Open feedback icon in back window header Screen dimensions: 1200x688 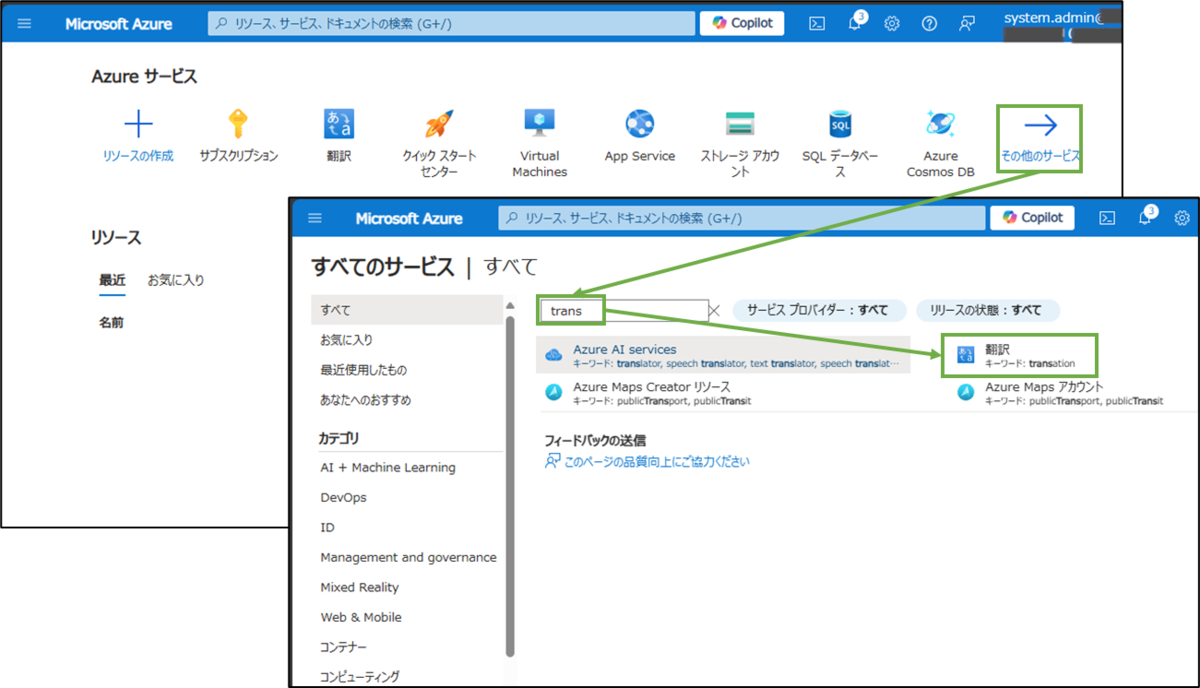point(966,24)
